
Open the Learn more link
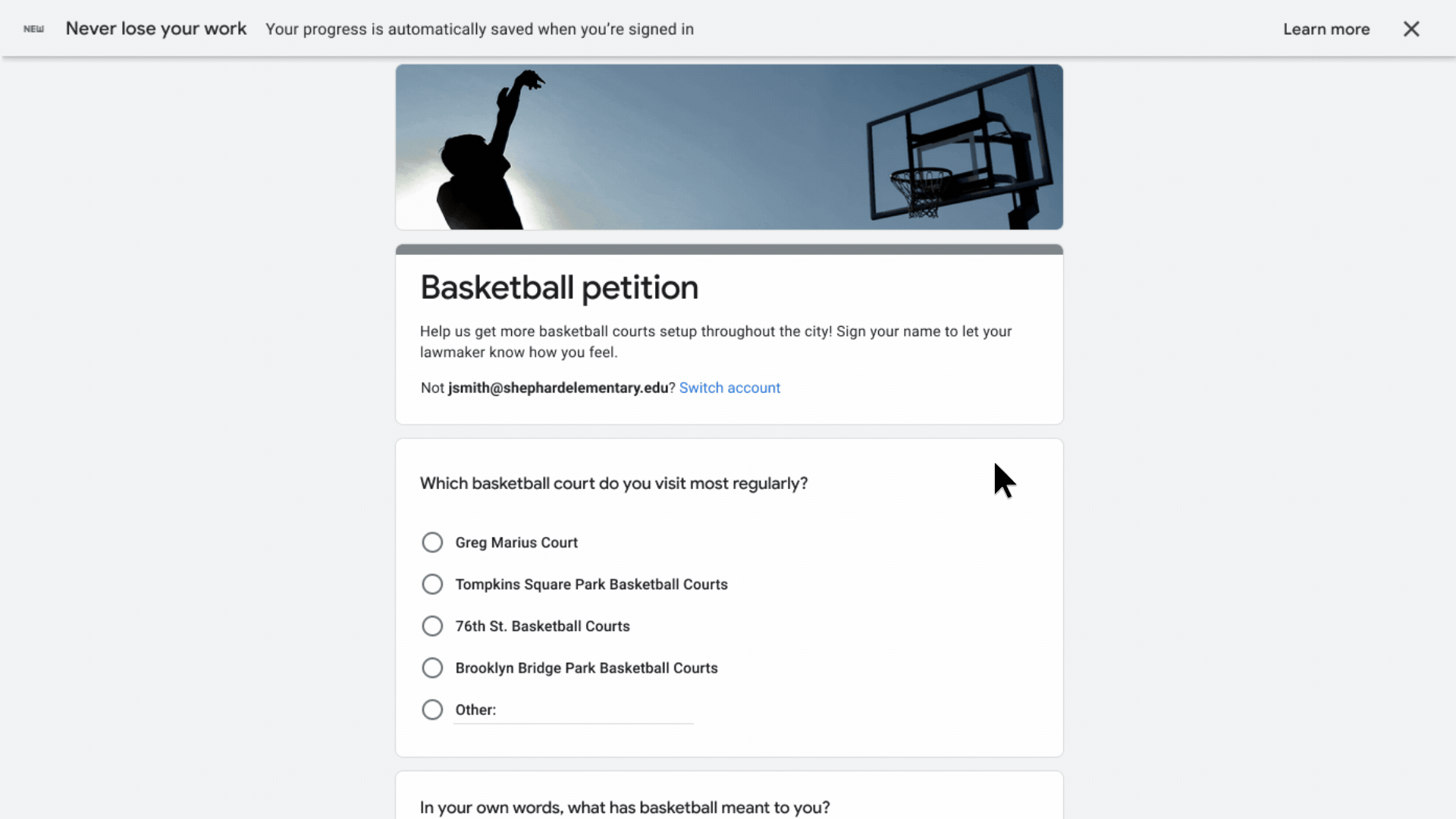coord(1326,29)
